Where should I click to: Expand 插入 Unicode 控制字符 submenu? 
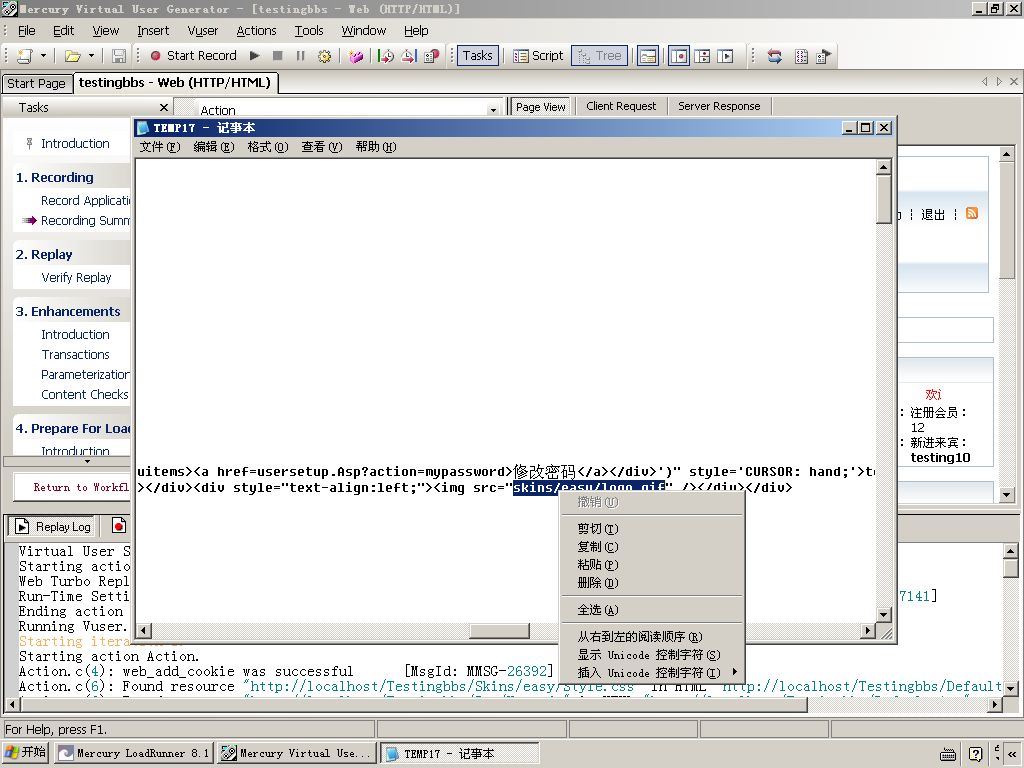tap(652, 673)
